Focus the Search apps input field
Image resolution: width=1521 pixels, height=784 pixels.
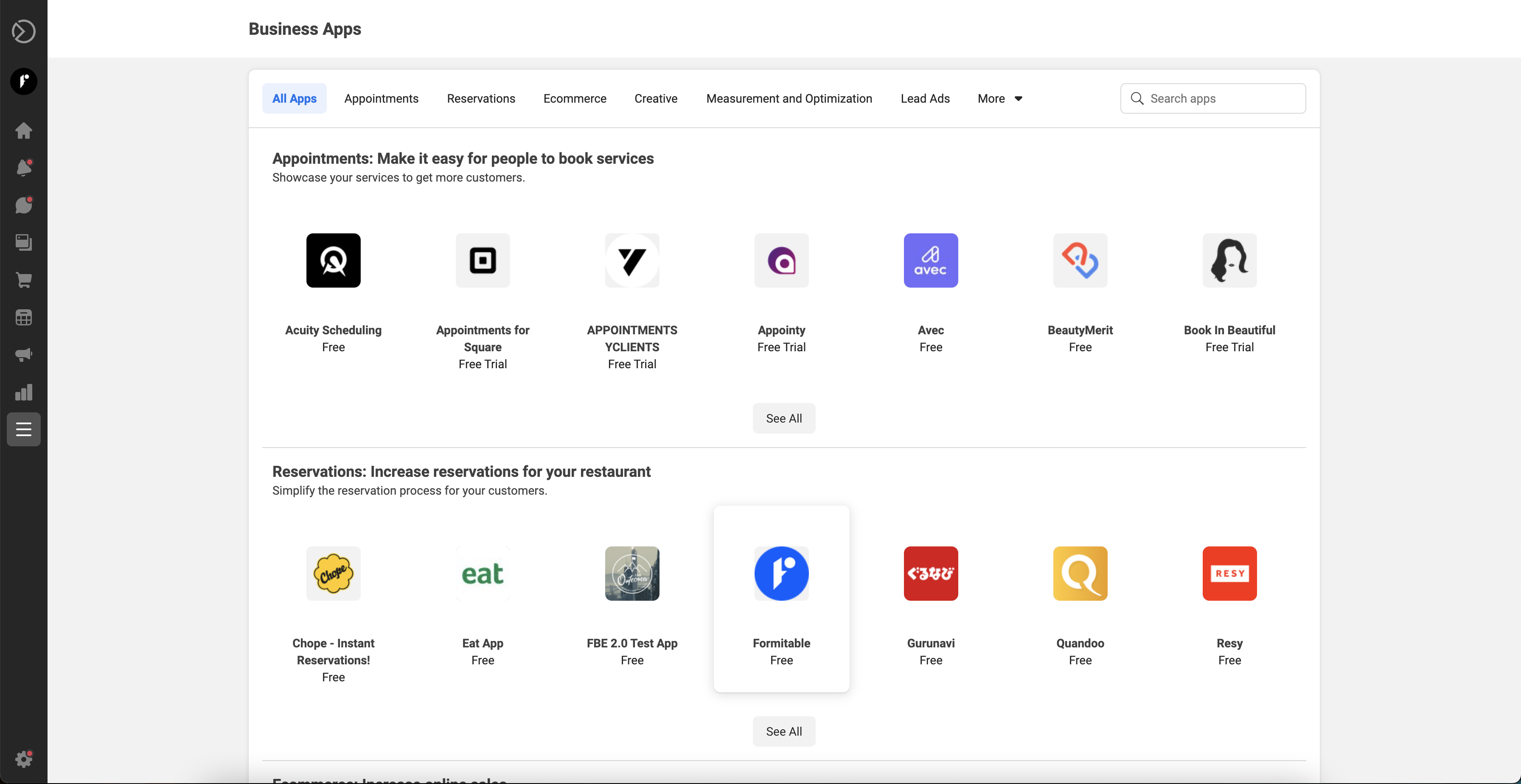tap(1213, 98)
